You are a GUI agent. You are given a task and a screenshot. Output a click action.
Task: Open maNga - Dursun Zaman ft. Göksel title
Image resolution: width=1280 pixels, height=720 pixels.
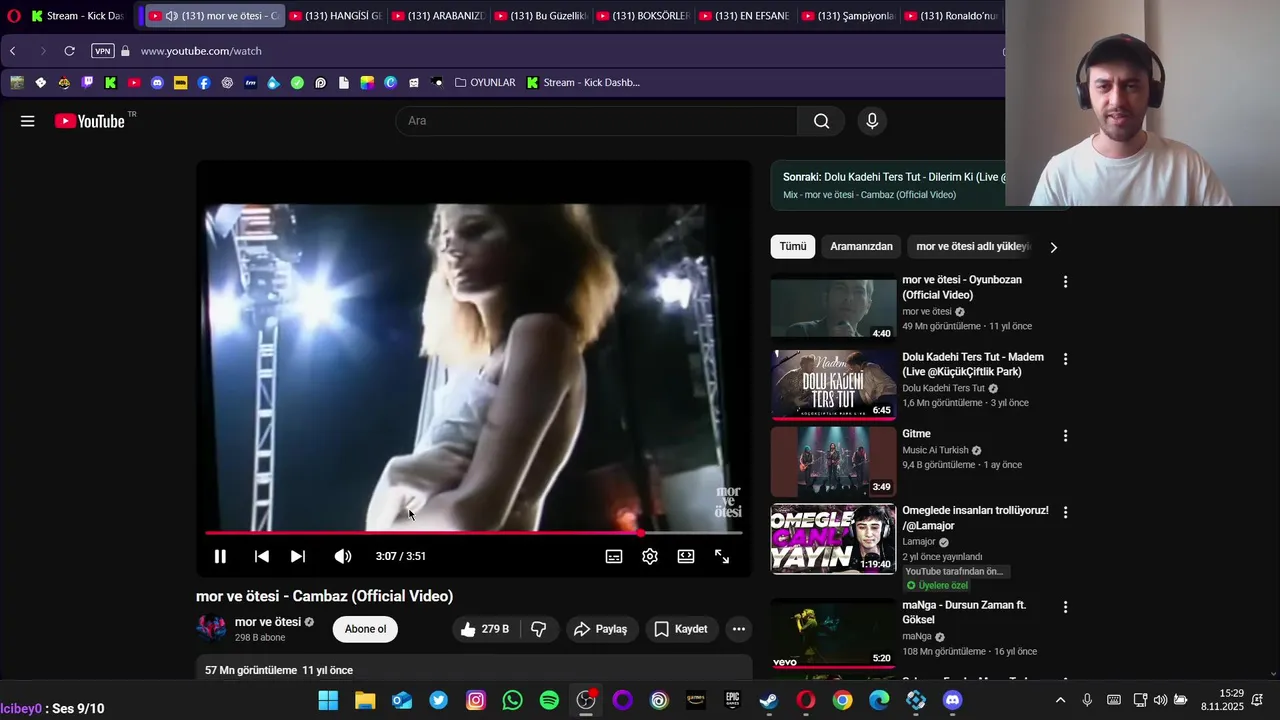pyautogui.click(x=964, y=612)
